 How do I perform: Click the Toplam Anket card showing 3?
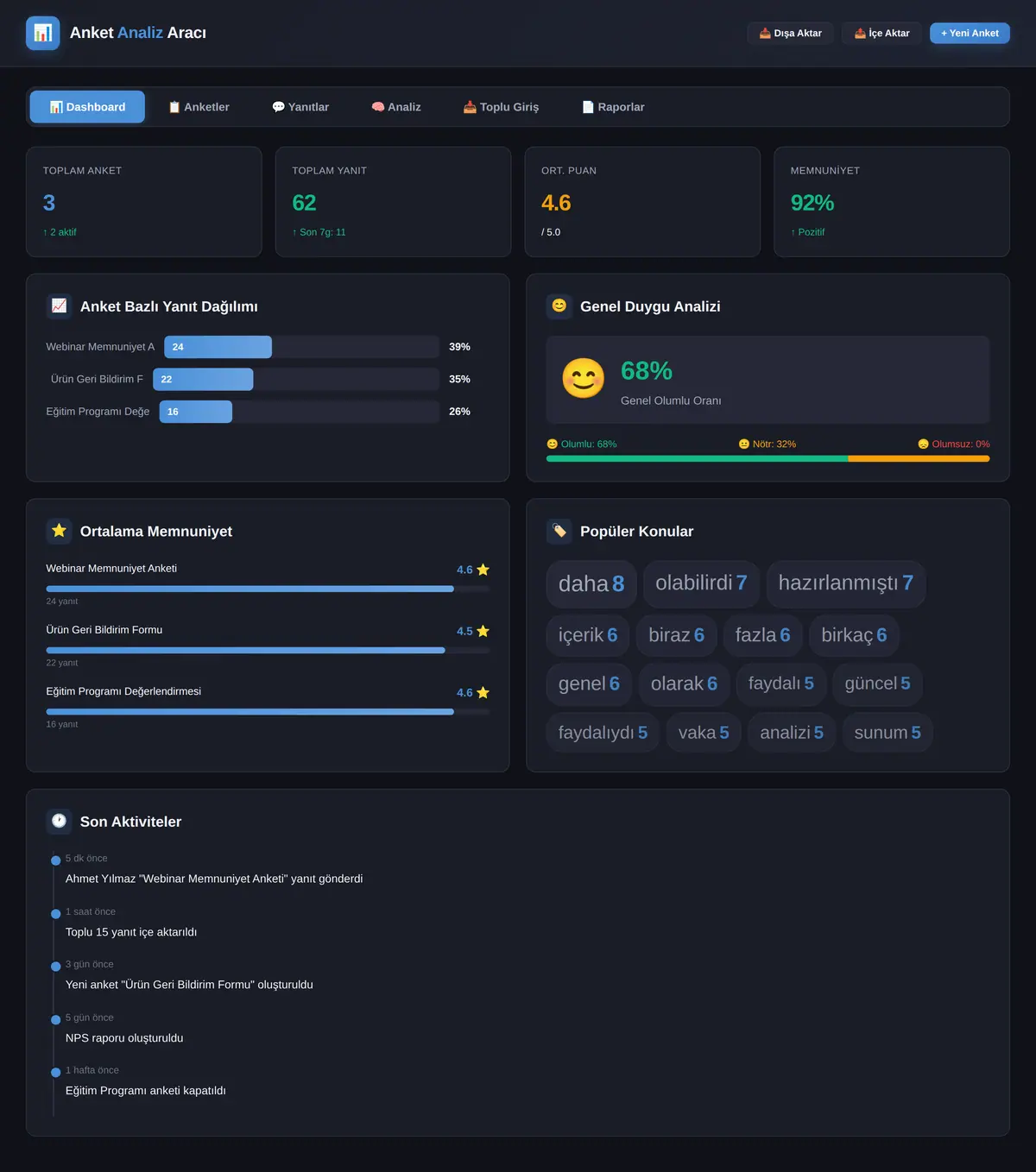click(144, 202)
